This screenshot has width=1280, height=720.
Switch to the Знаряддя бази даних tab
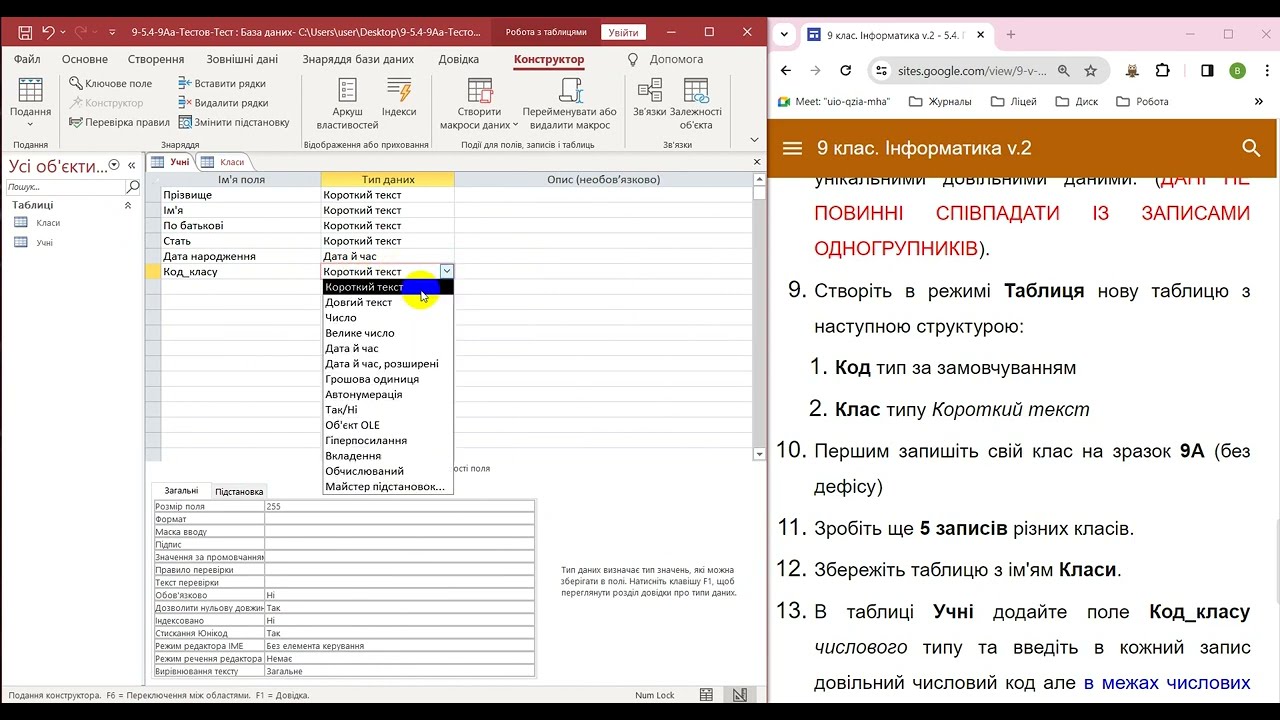tap(358, 59)
